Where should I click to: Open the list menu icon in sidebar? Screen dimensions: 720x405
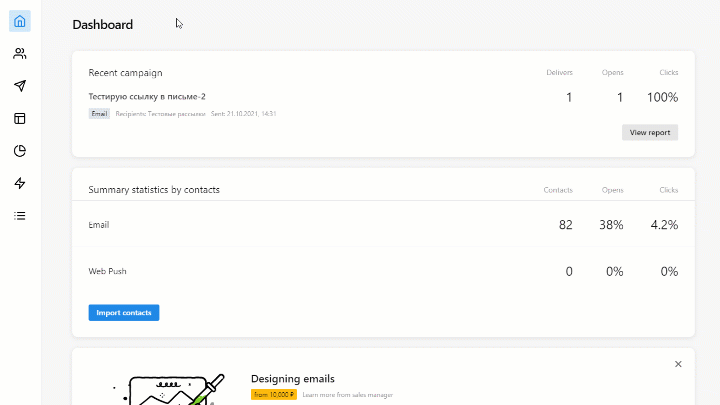(20, 216)
